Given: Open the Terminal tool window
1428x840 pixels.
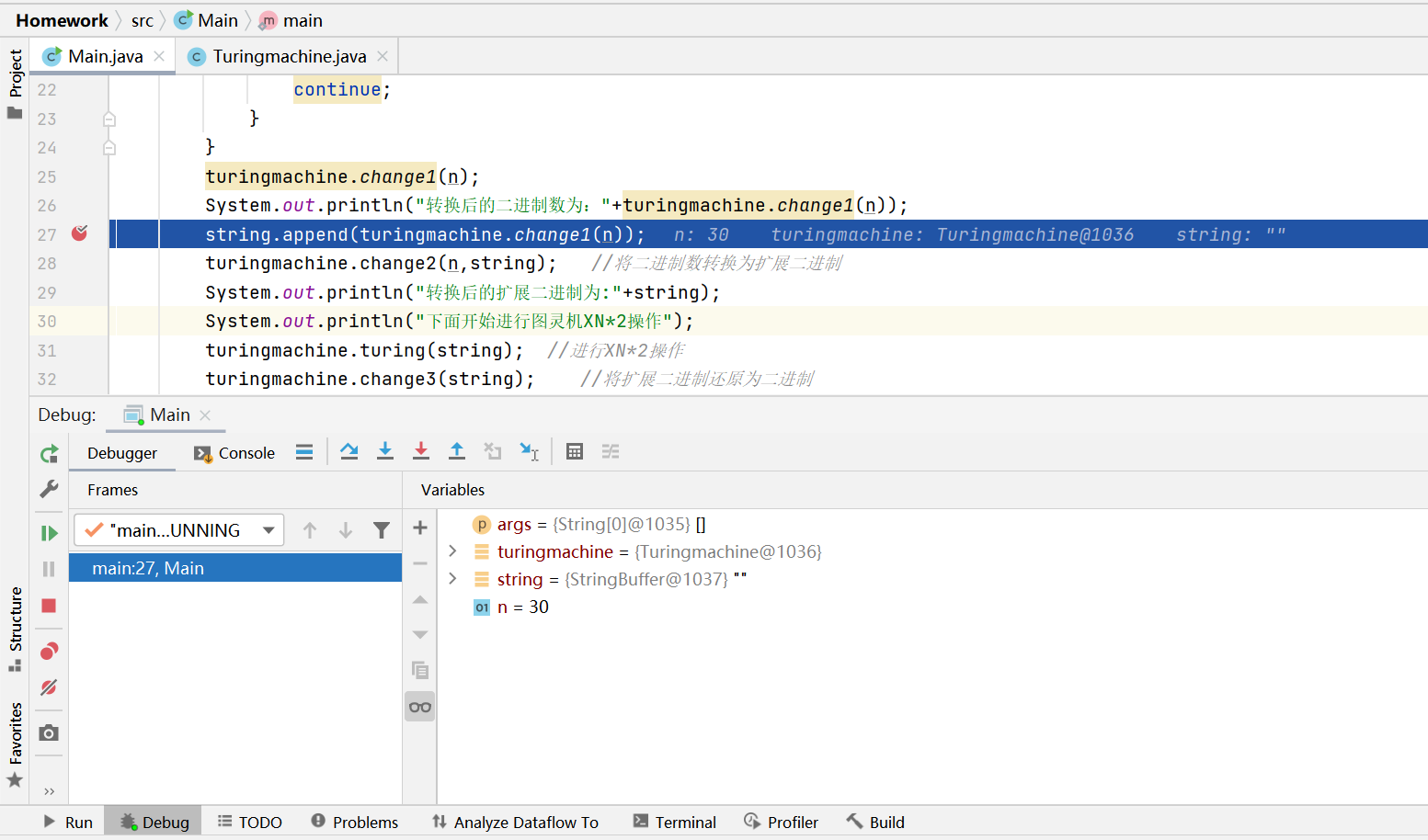Looking at the screenshot, I should point(675,823).
